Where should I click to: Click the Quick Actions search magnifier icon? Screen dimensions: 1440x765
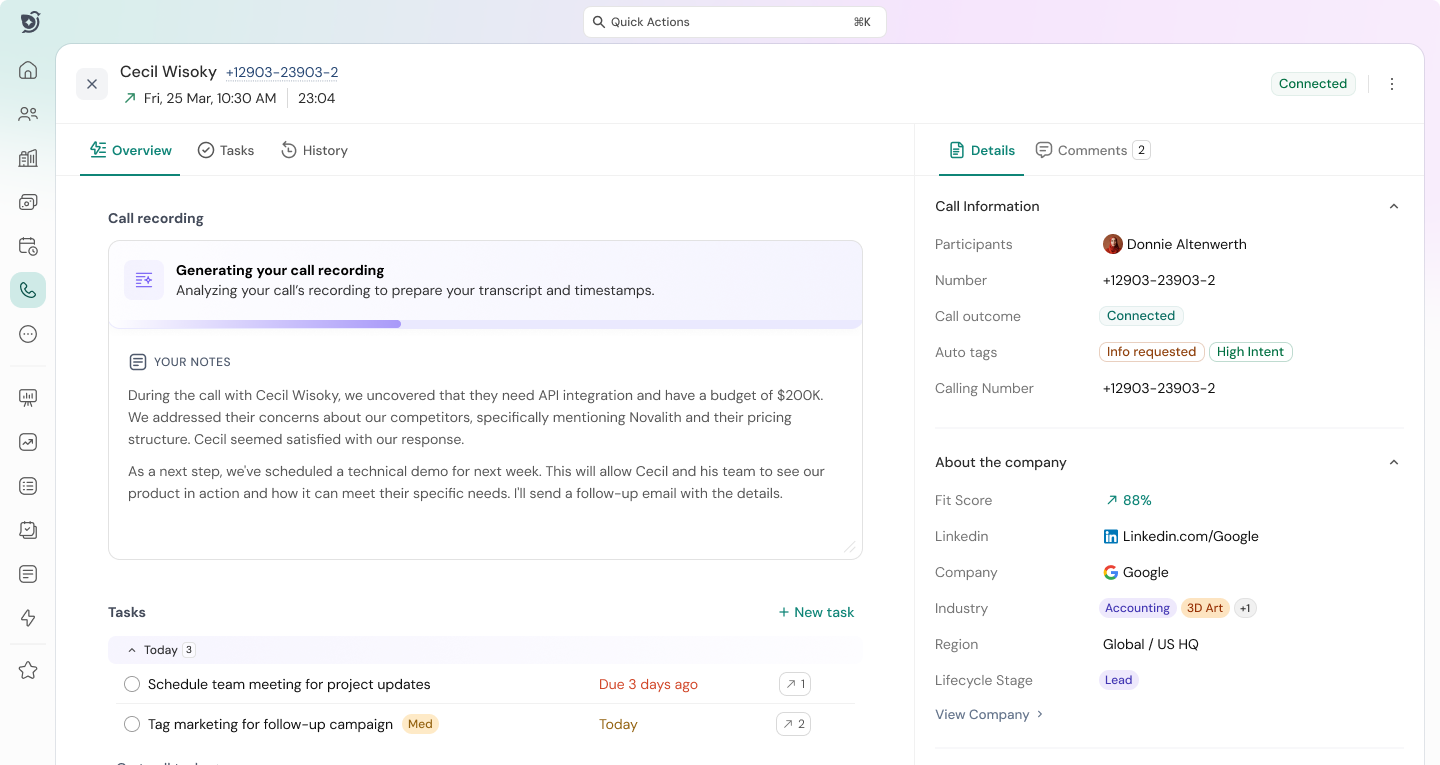598,22
